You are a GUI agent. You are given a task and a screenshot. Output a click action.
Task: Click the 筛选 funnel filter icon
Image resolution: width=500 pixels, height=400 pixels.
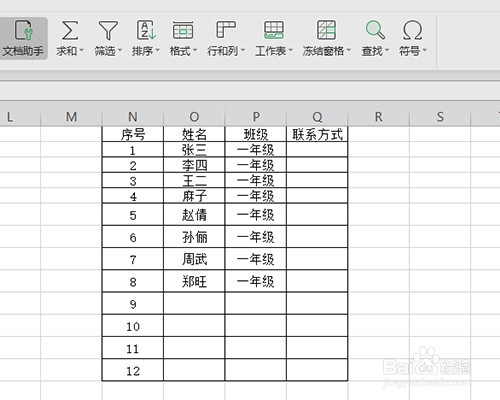point(108,30)
